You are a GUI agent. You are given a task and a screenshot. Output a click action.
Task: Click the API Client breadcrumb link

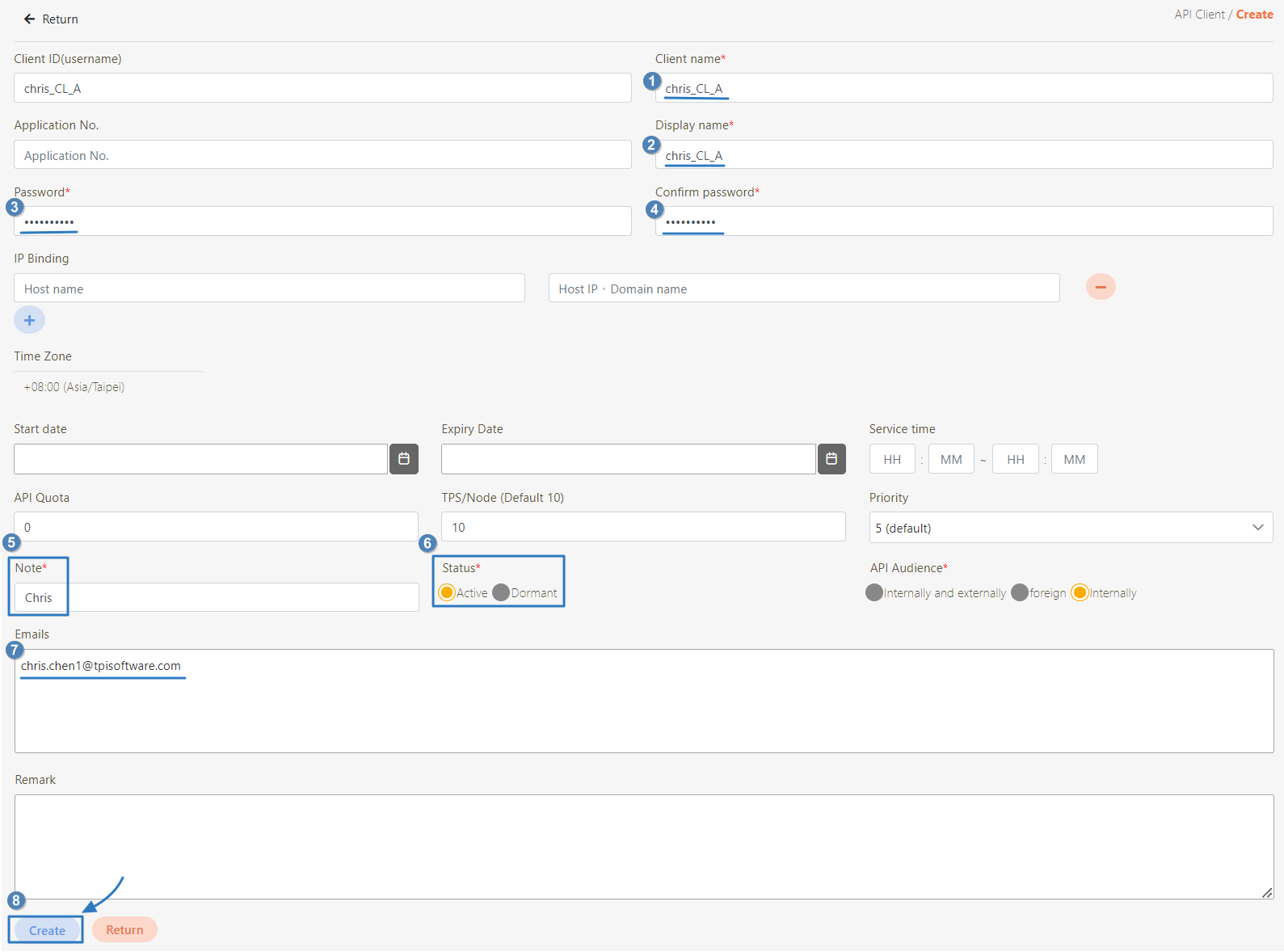(x=1199, y=15)
